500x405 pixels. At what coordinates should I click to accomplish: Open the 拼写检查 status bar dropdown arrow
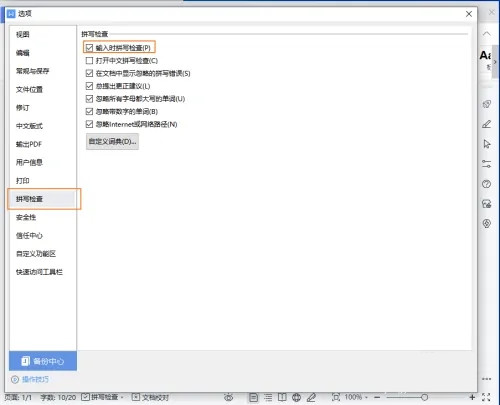coord(122,397)
